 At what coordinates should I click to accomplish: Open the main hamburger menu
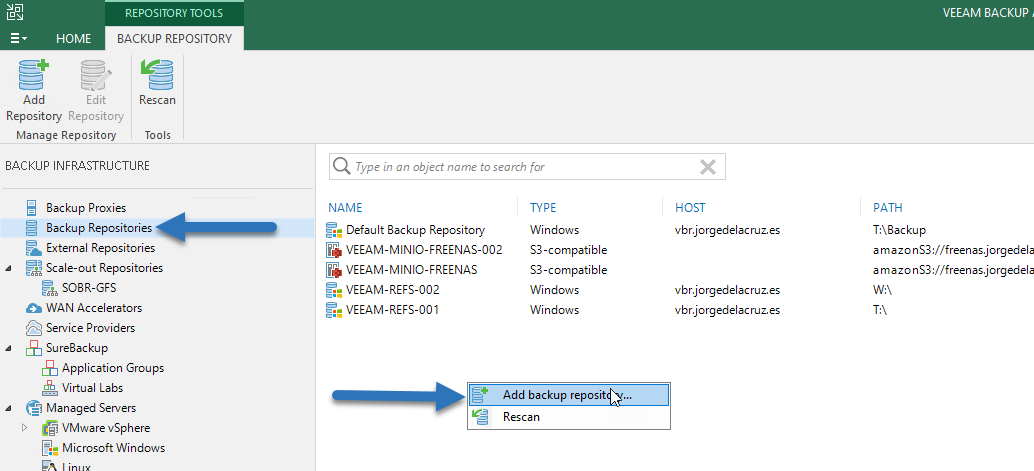click(18, 38)
